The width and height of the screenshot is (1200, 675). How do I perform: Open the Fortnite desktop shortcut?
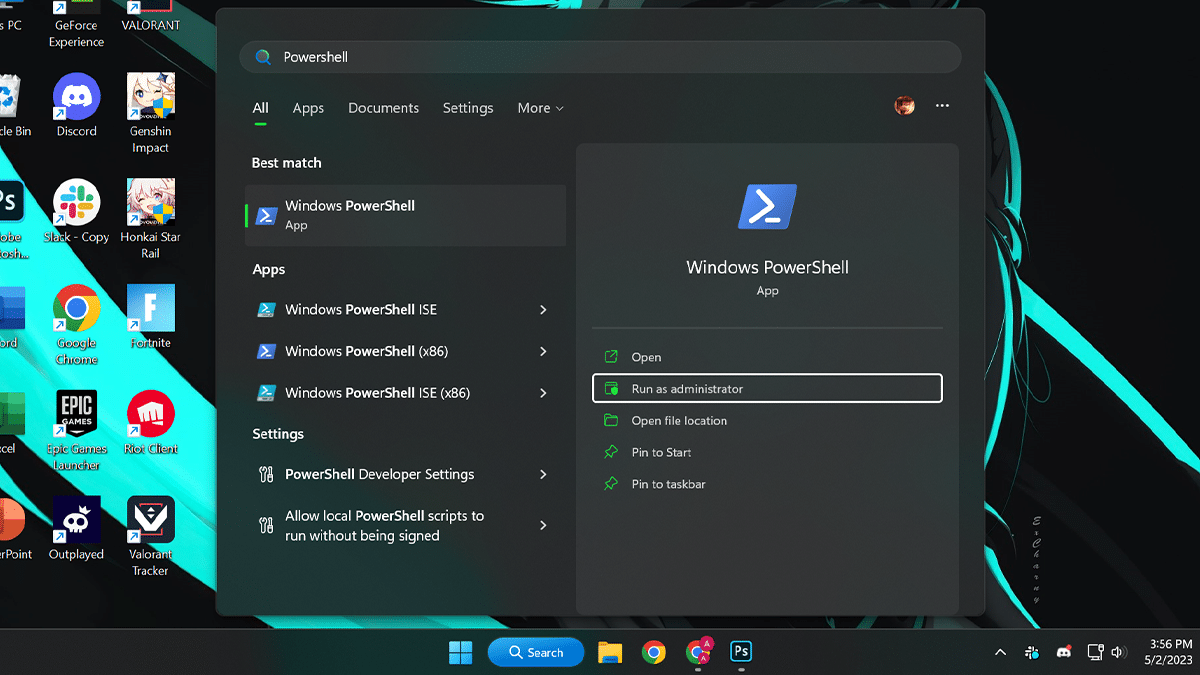(x=151, y=309)
